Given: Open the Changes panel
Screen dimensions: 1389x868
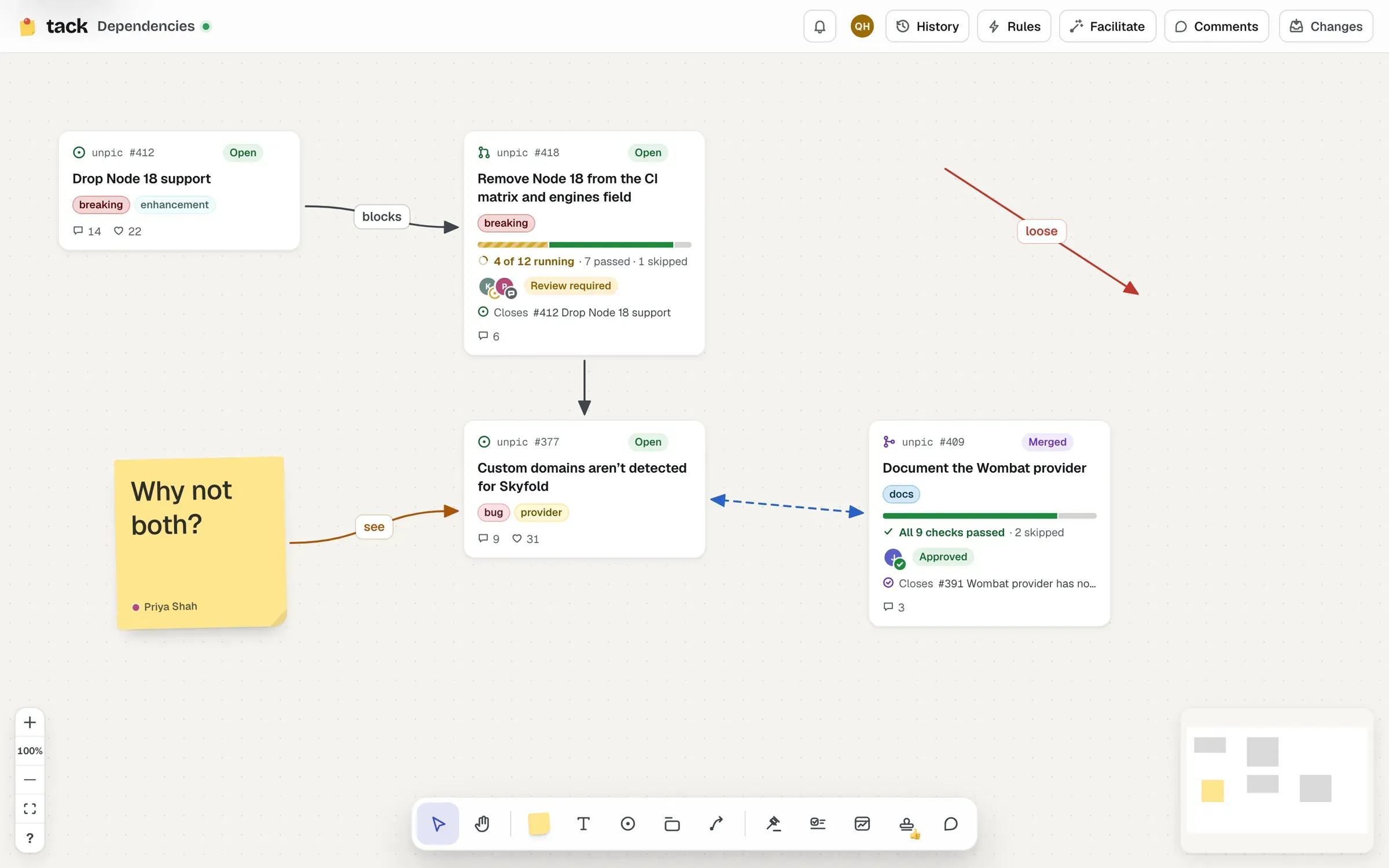Looking at the screenshot, I should click(1326, 26).
